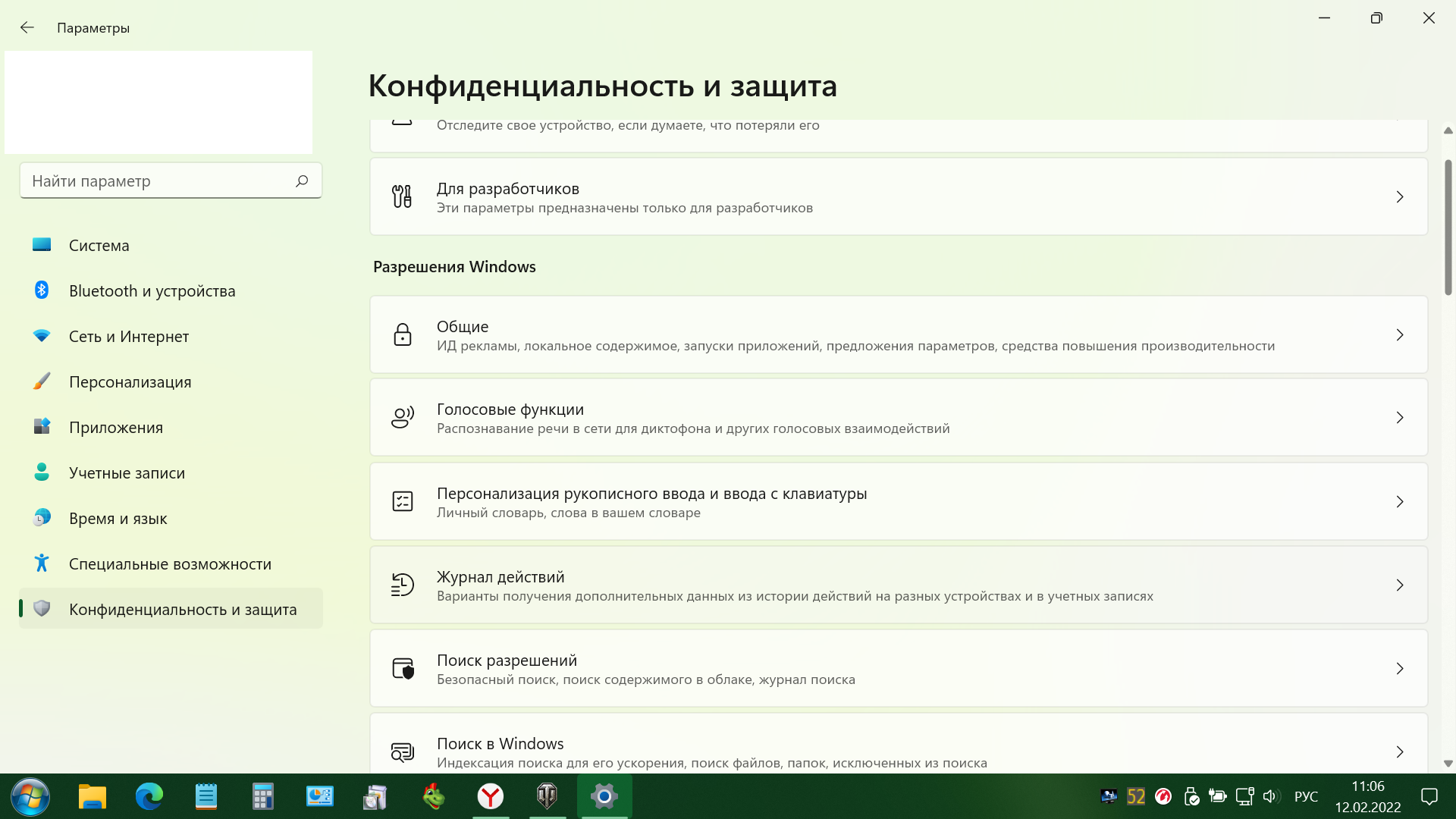Go to the Персонализация category
This screenshot has width=1456, height=819.
130,381
